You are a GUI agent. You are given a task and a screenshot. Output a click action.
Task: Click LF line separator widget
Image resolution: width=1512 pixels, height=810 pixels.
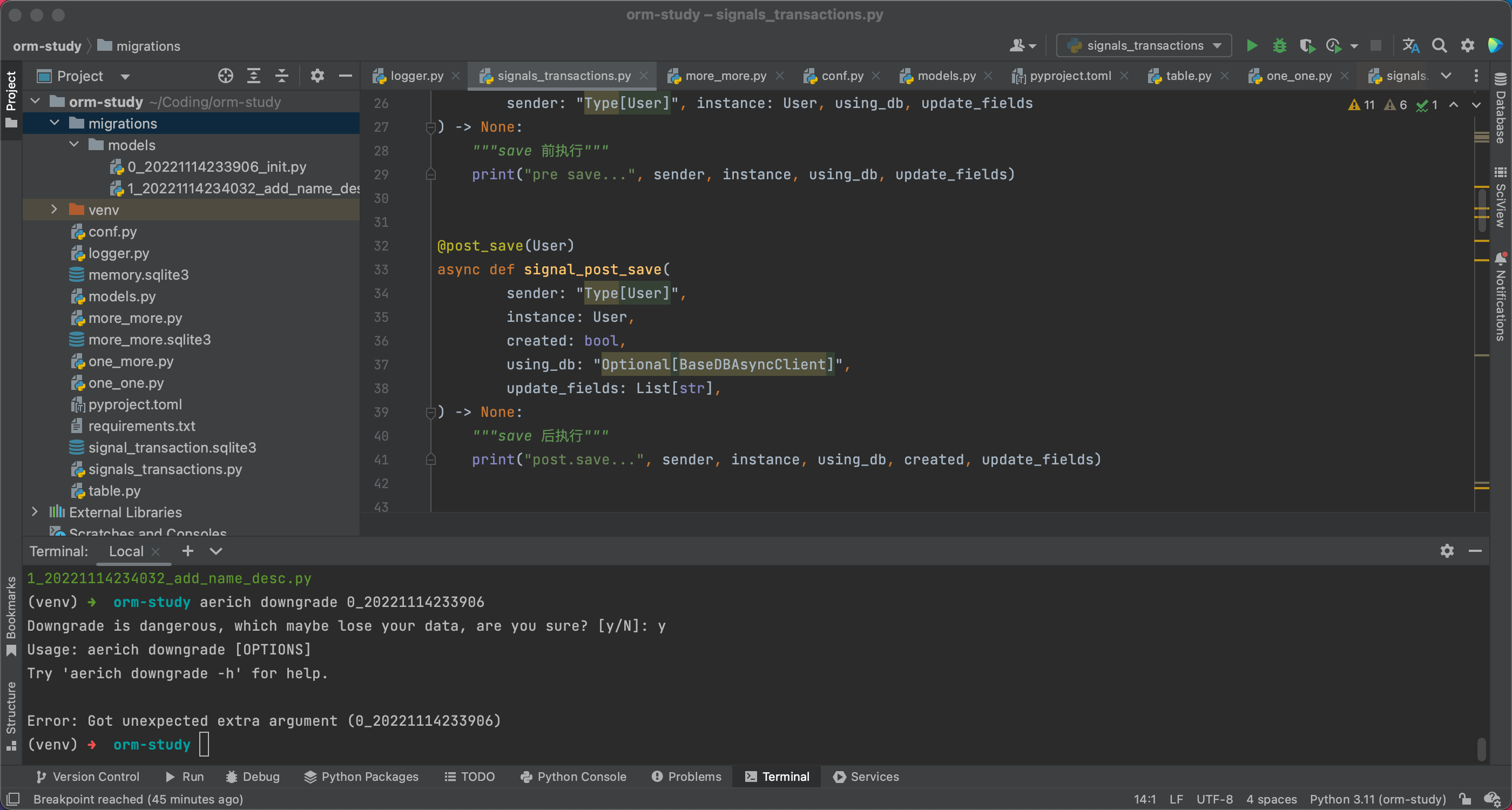point(1176,799)
